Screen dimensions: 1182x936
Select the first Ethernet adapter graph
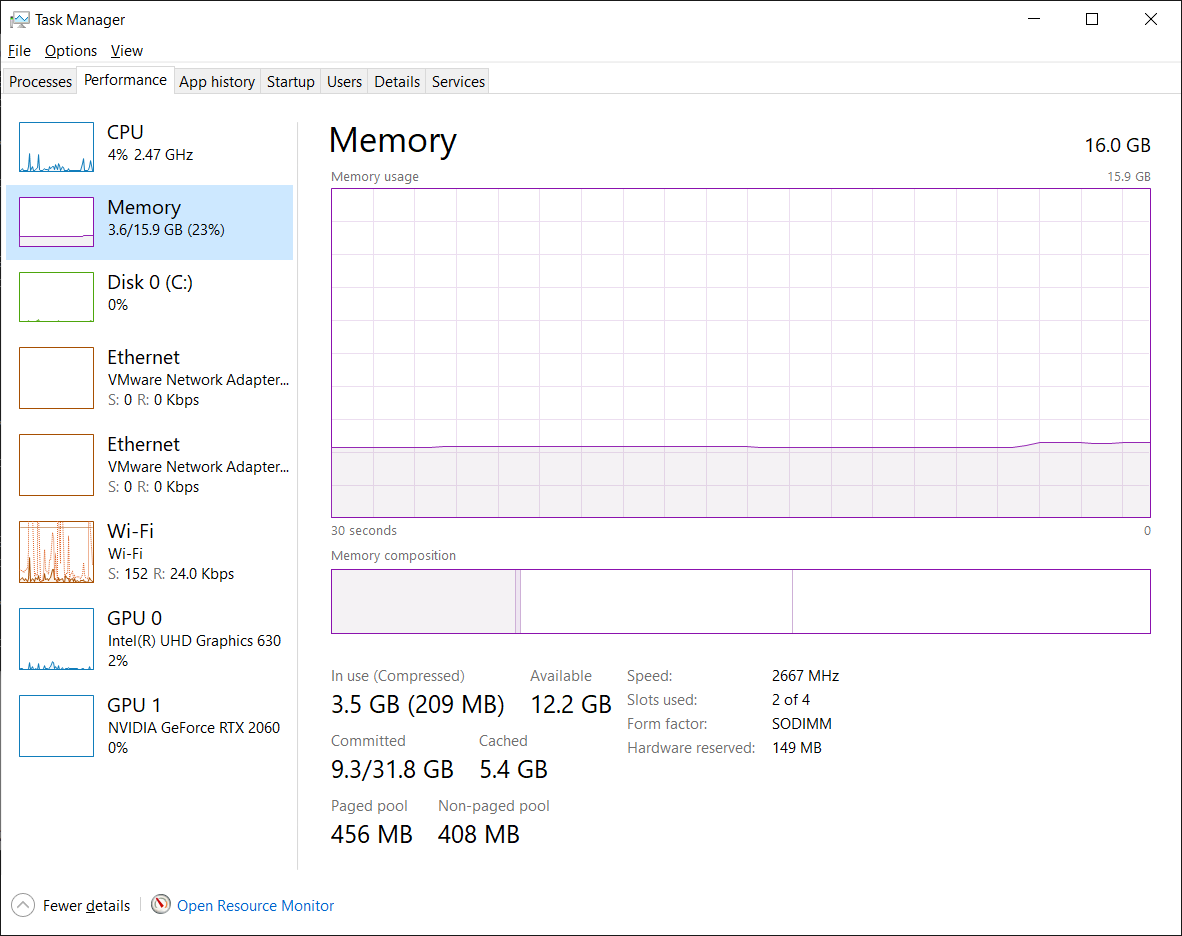point(56,378)
